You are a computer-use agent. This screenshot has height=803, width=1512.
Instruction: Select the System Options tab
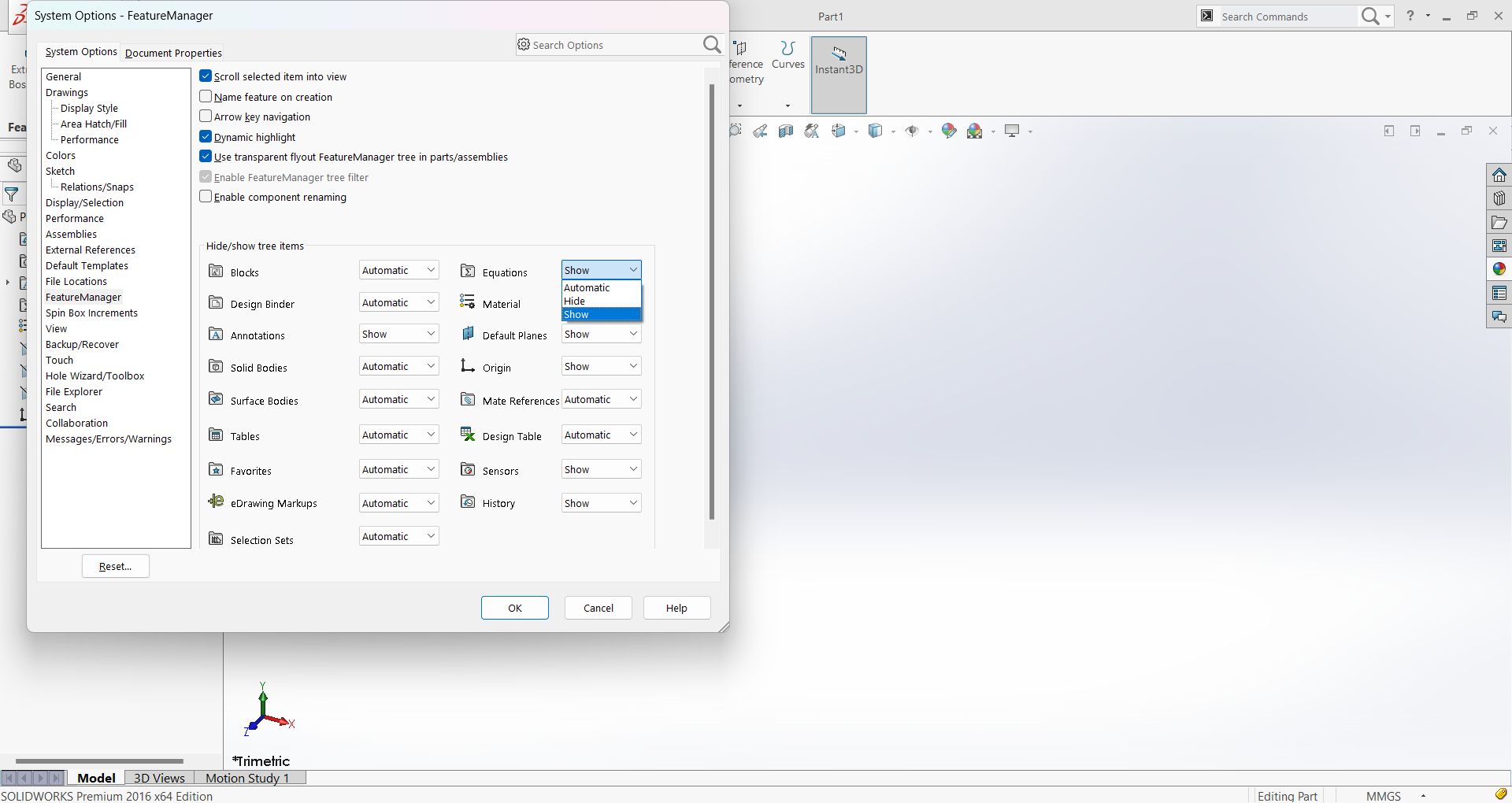point(81,51)
